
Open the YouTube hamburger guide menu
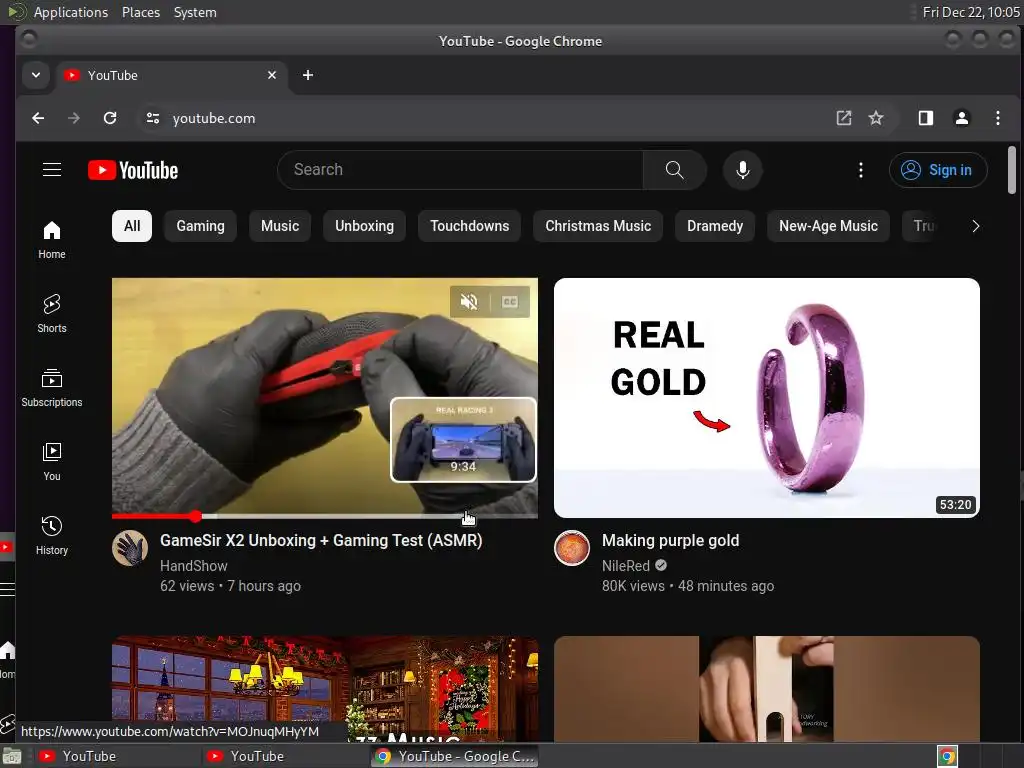(x=52, y=170)
